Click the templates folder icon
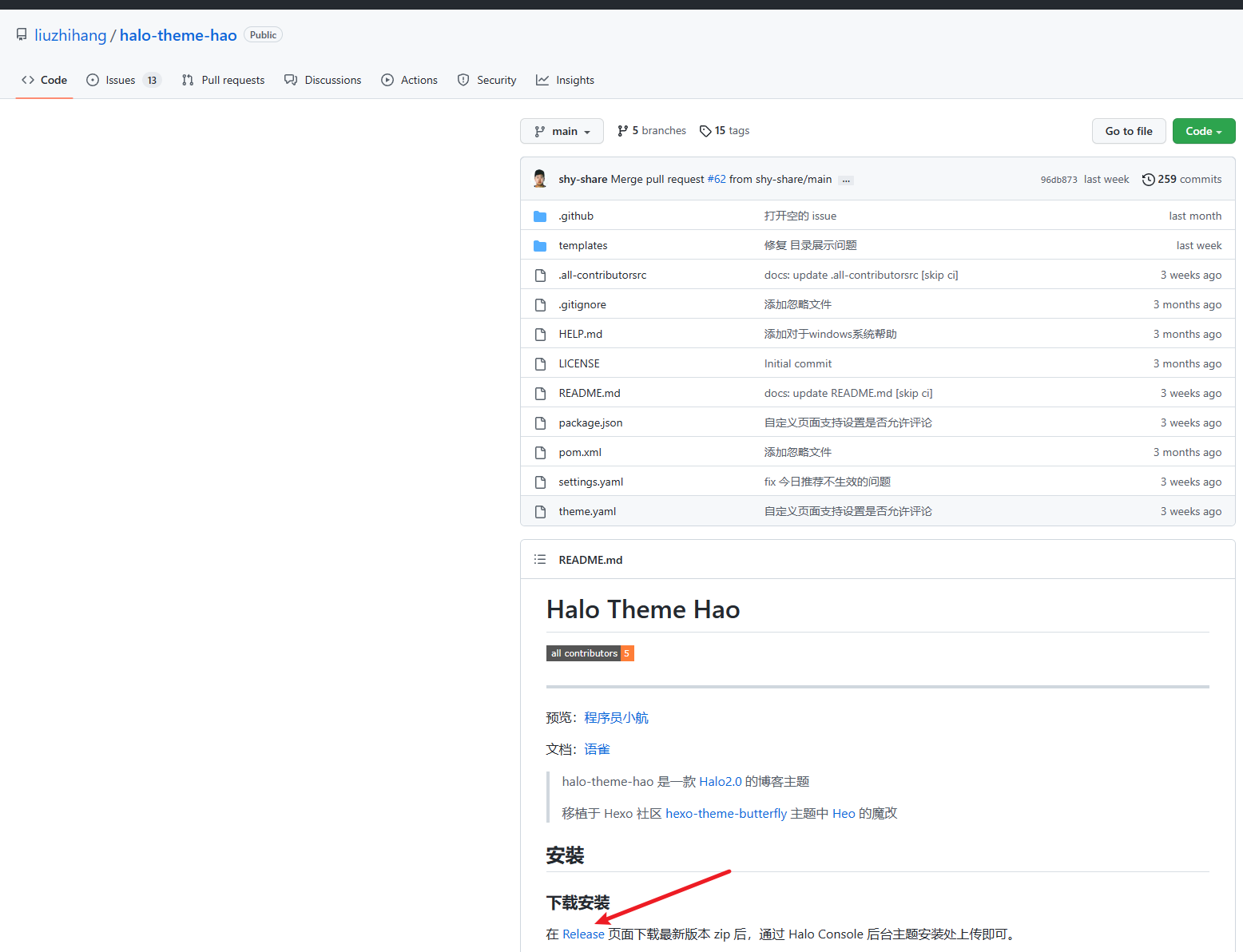This screenshot has width=1243, height=952. 540,245
